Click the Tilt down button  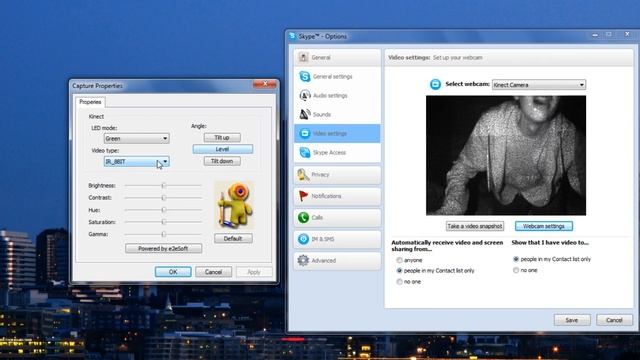222,161
